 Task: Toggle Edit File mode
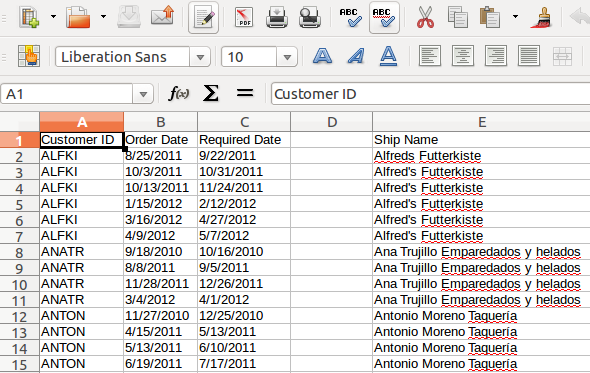[x=203, y=17]
